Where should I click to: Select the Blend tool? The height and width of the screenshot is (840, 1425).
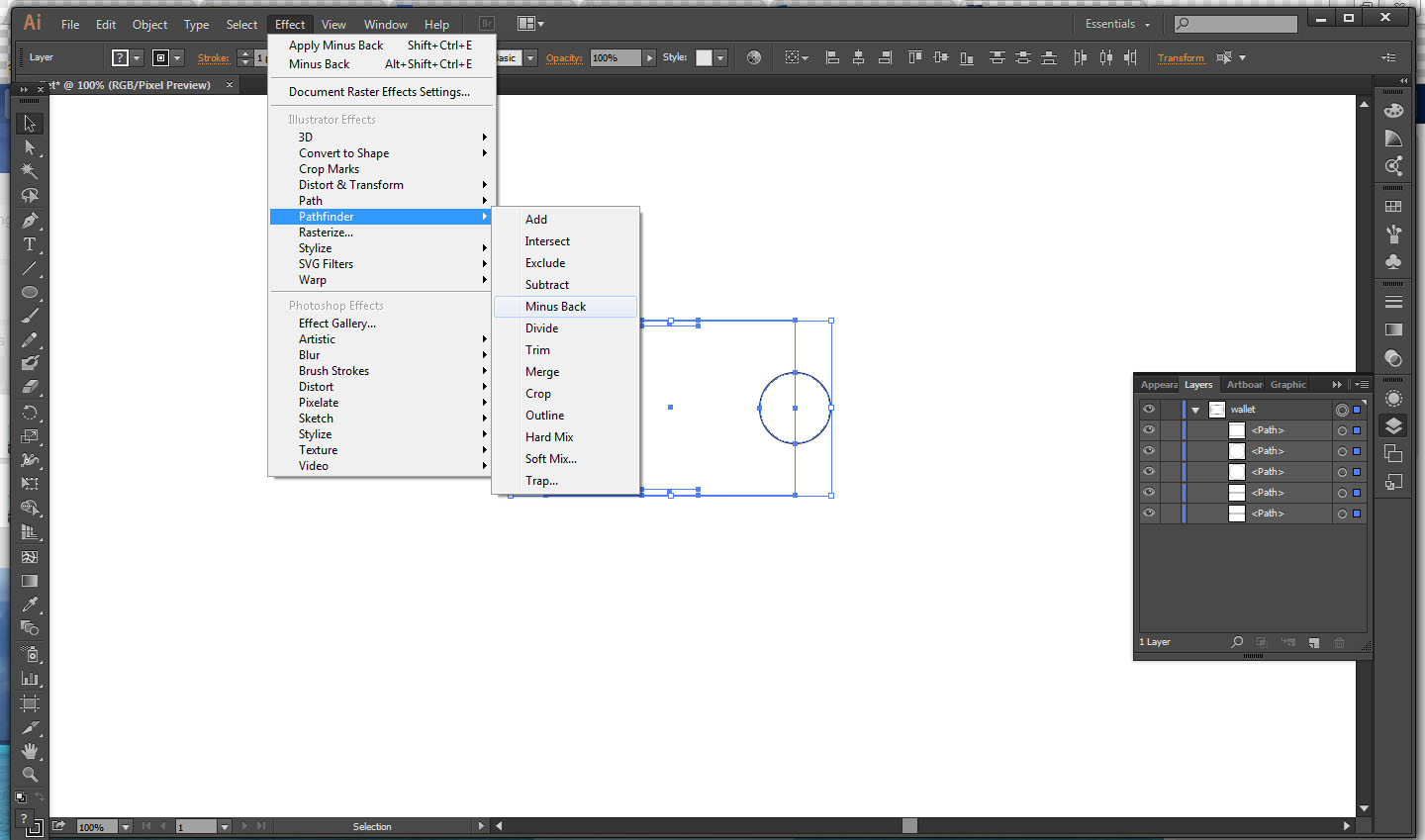coord(30,628)
